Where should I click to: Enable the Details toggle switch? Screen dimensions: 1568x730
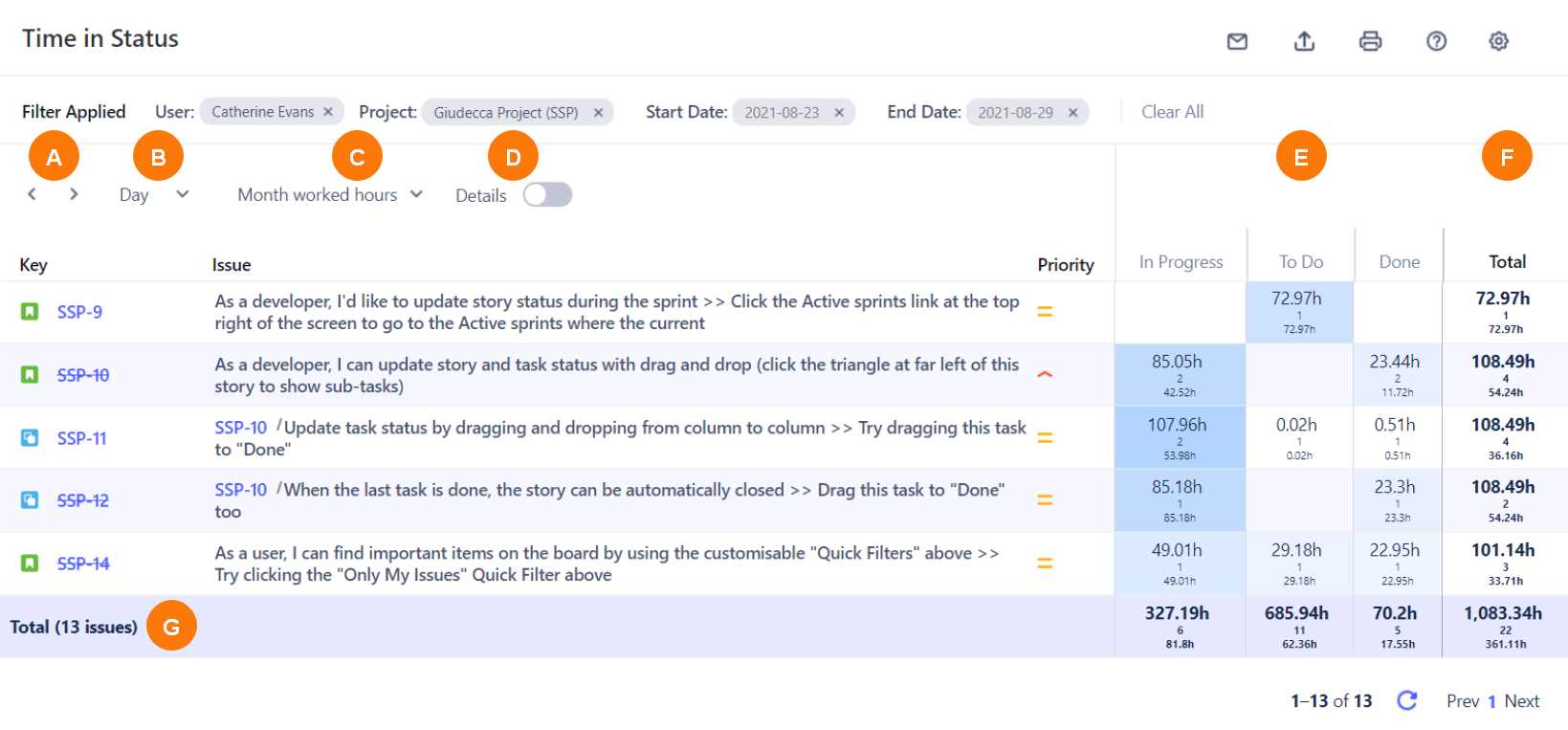pos(547,195)
